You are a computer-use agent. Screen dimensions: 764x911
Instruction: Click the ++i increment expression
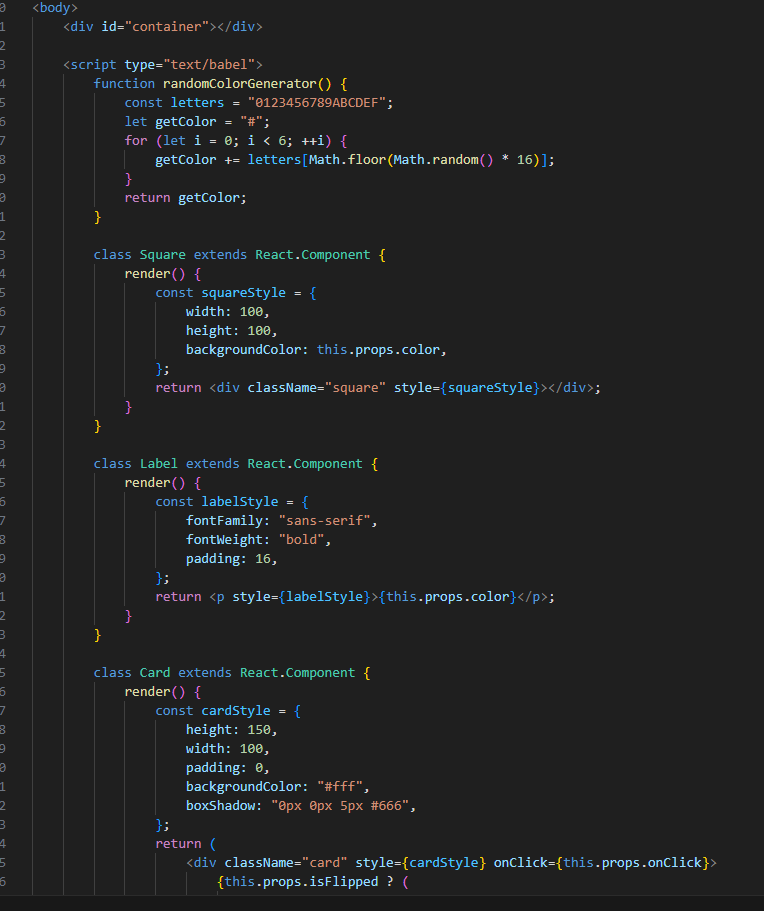coord(313,141)
